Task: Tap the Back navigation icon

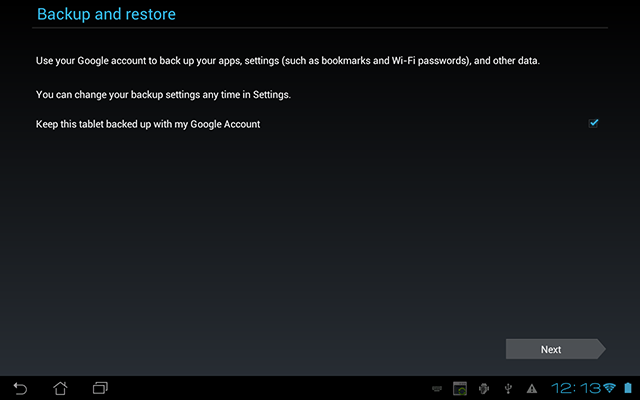Action: [20, 388]
